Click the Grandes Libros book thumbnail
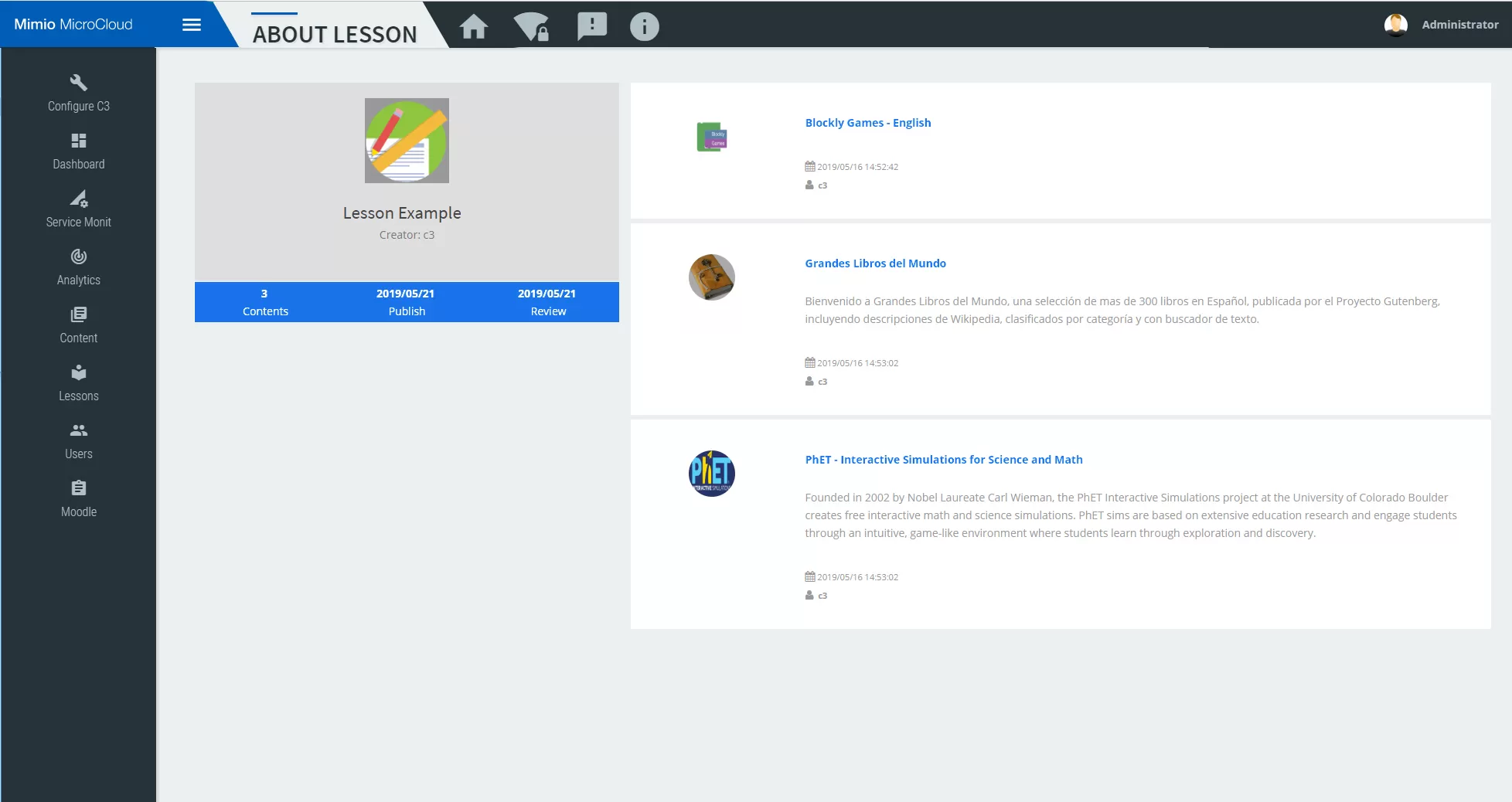This screenshot has width=1512, height=802. 712,277
